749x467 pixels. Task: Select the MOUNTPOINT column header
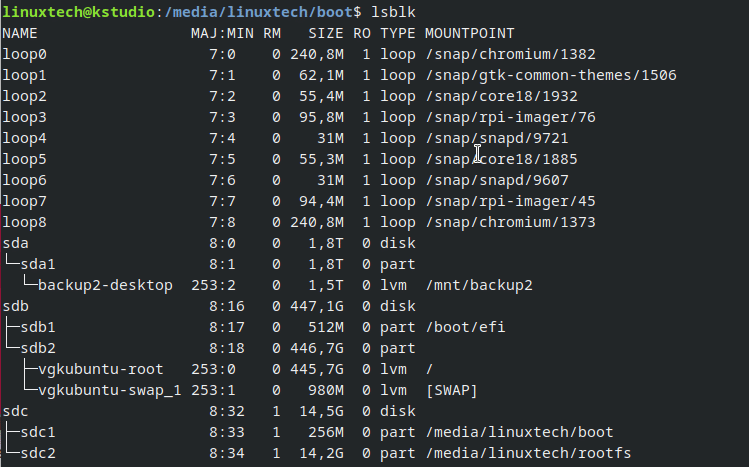[x=470, y=33]
